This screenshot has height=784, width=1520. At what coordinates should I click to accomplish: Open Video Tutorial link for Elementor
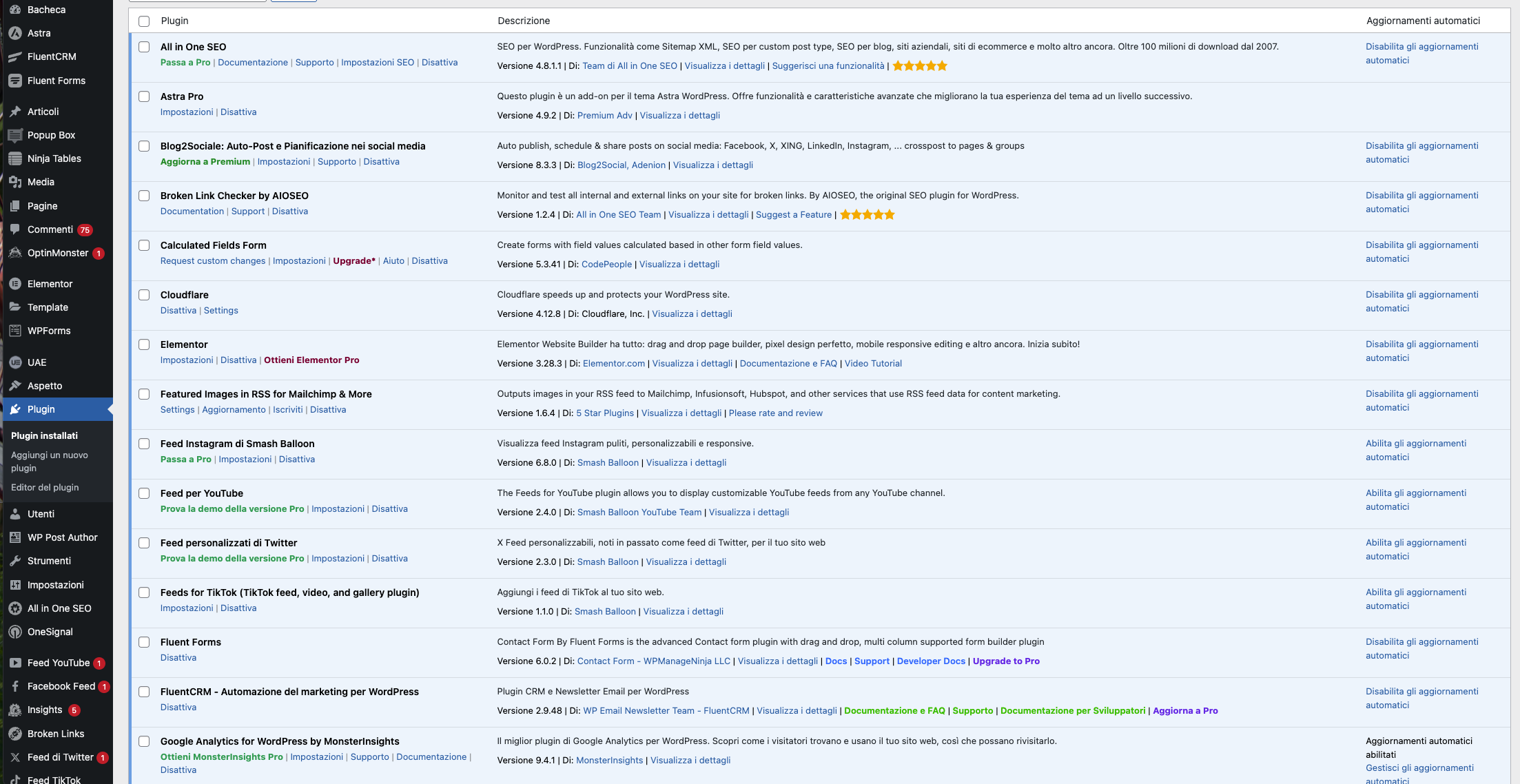pyautogui.click(x=873, y=363)
